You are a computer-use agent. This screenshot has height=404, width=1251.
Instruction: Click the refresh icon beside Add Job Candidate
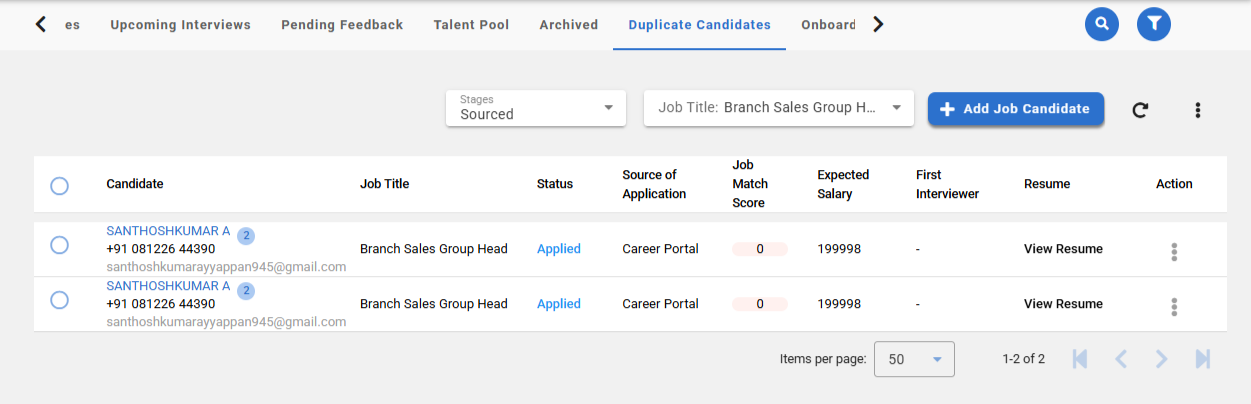(x=1140, y=110)
